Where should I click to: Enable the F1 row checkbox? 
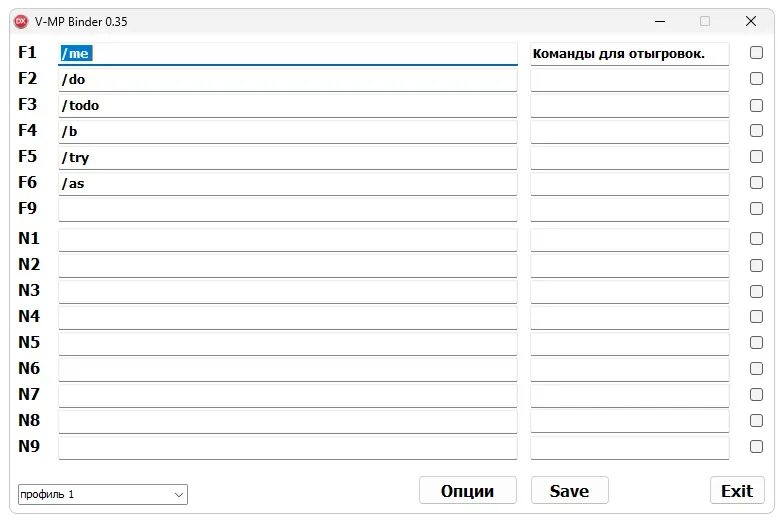point(756,53)
